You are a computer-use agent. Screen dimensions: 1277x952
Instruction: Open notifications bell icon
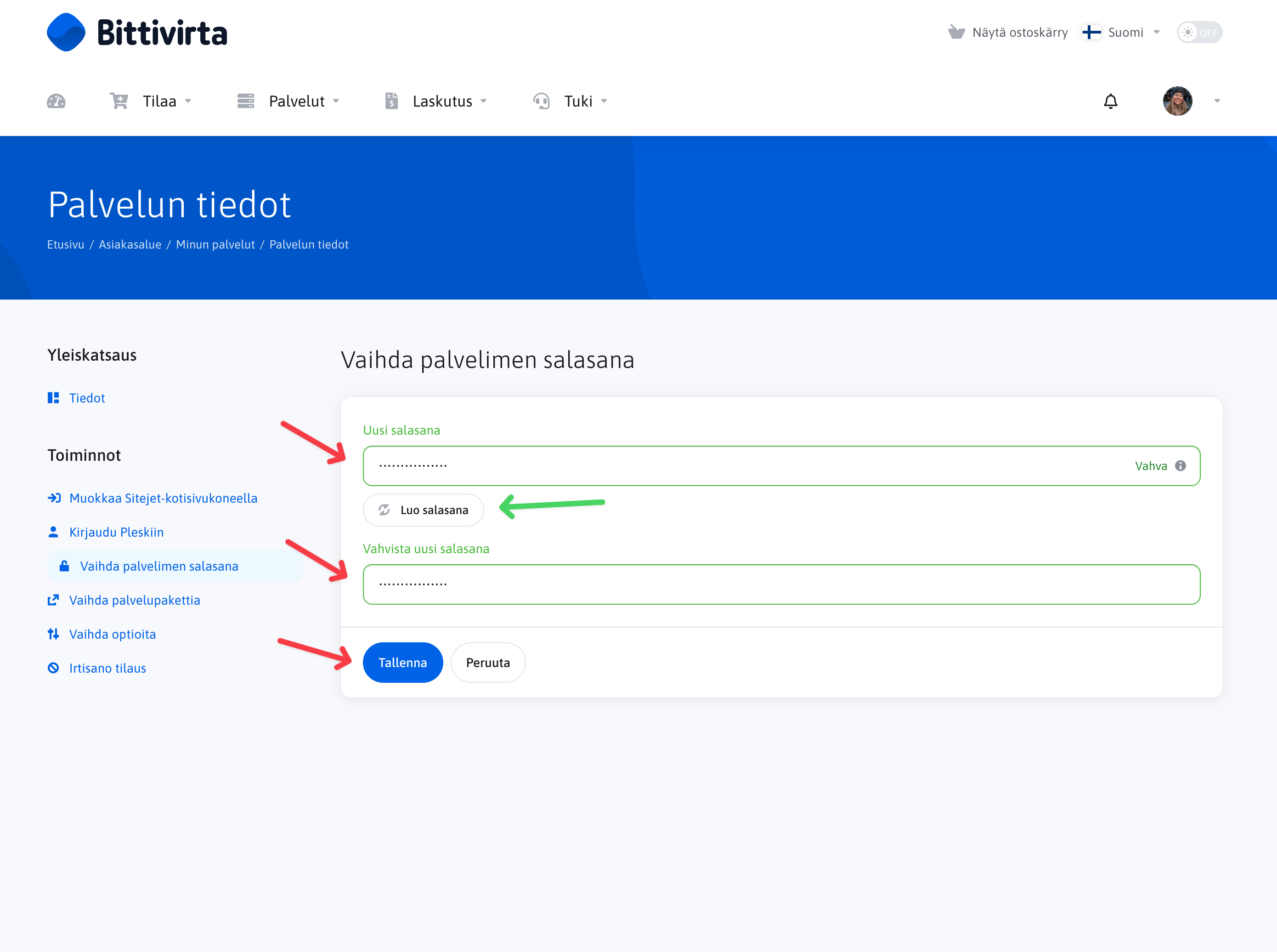click(x=1110, y=102)
